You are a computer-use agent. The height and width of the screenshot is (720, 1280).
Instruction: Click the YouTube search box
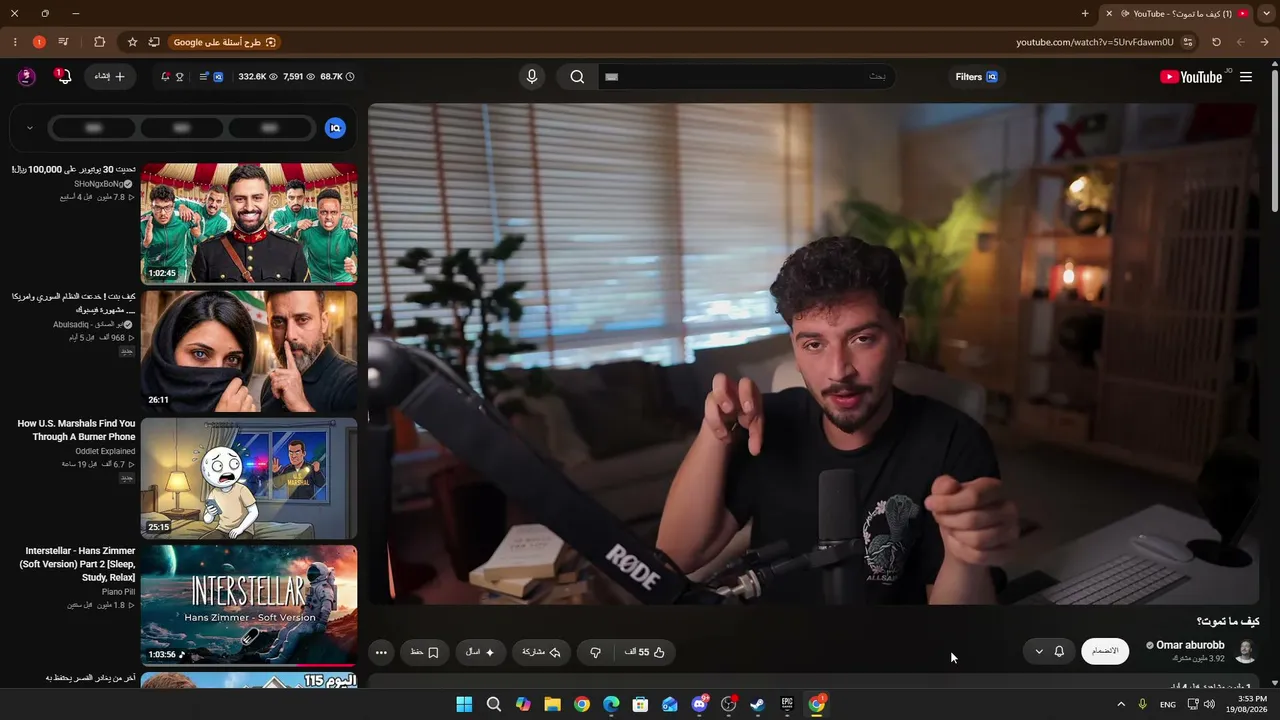coord(747,77)
